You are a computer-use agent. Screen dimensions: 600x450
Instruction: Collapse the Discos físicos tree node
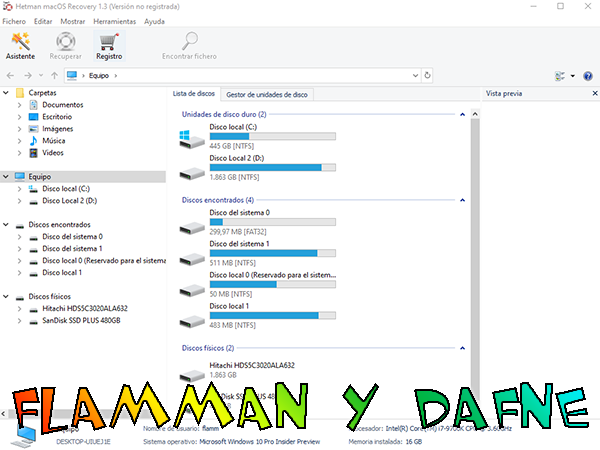pos(6,296)
